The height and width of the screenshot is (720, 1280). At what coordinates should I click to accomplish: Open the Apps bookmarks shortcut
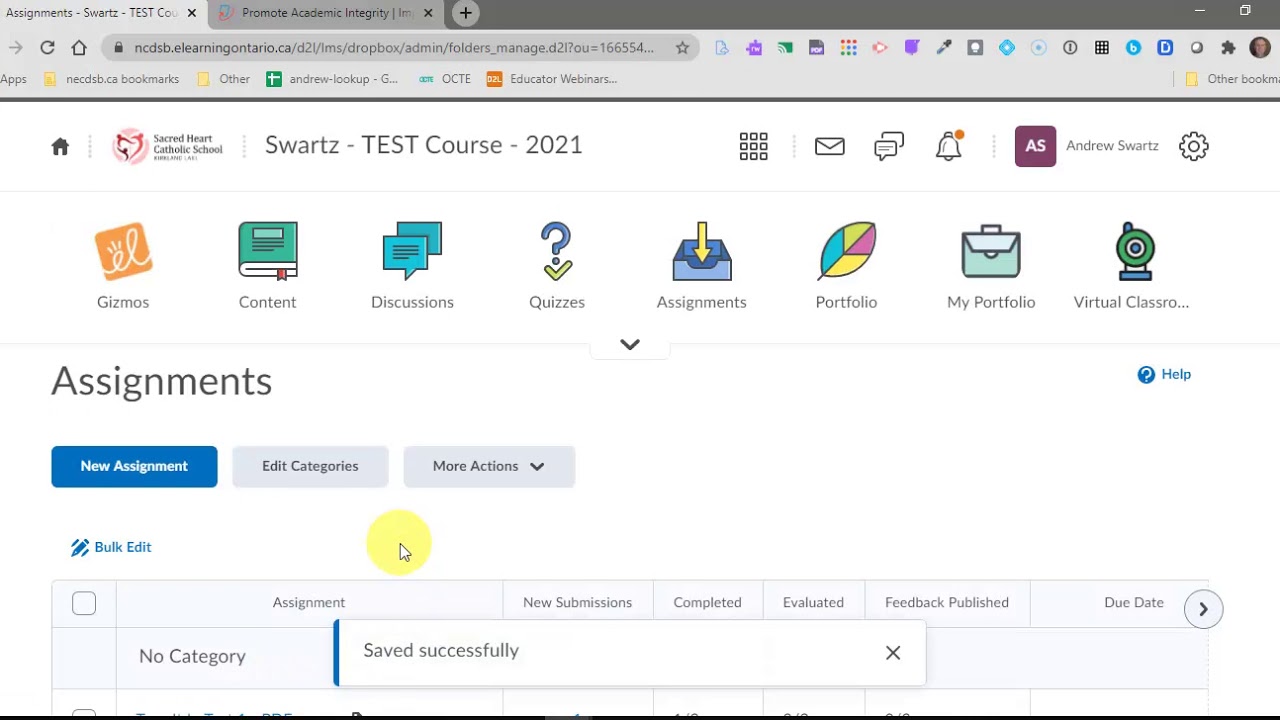tap(13, 79)
